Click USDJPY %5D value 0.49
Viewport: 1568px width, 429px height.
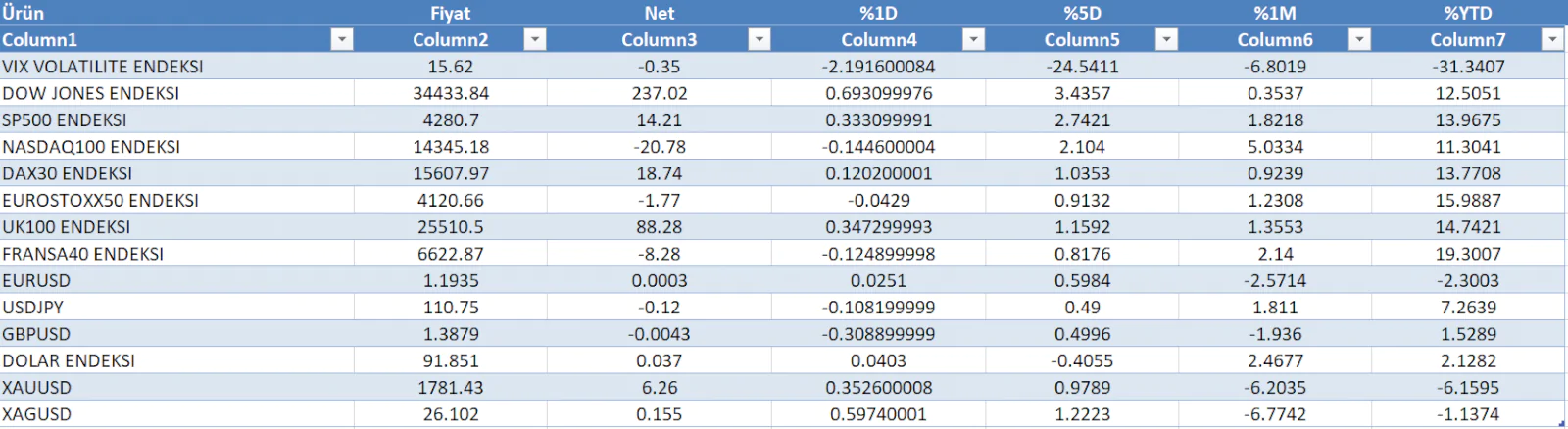click(1082, 308)
